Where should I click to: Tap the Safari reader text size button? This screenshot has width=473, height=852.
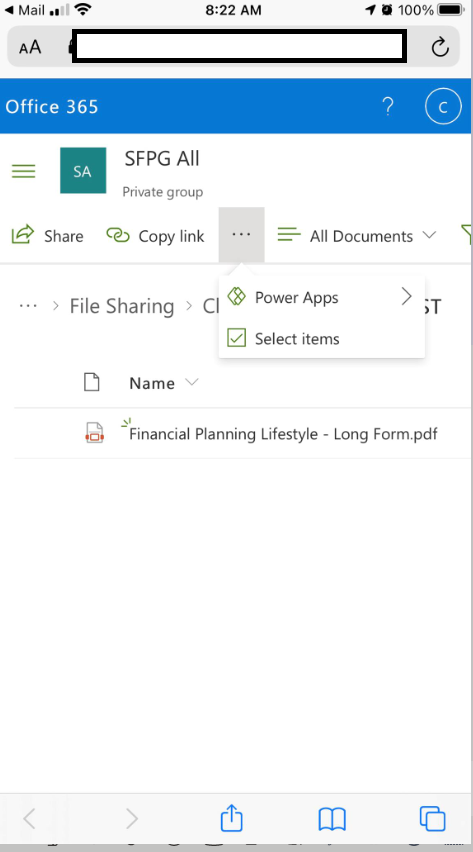(x=30, y=47)
